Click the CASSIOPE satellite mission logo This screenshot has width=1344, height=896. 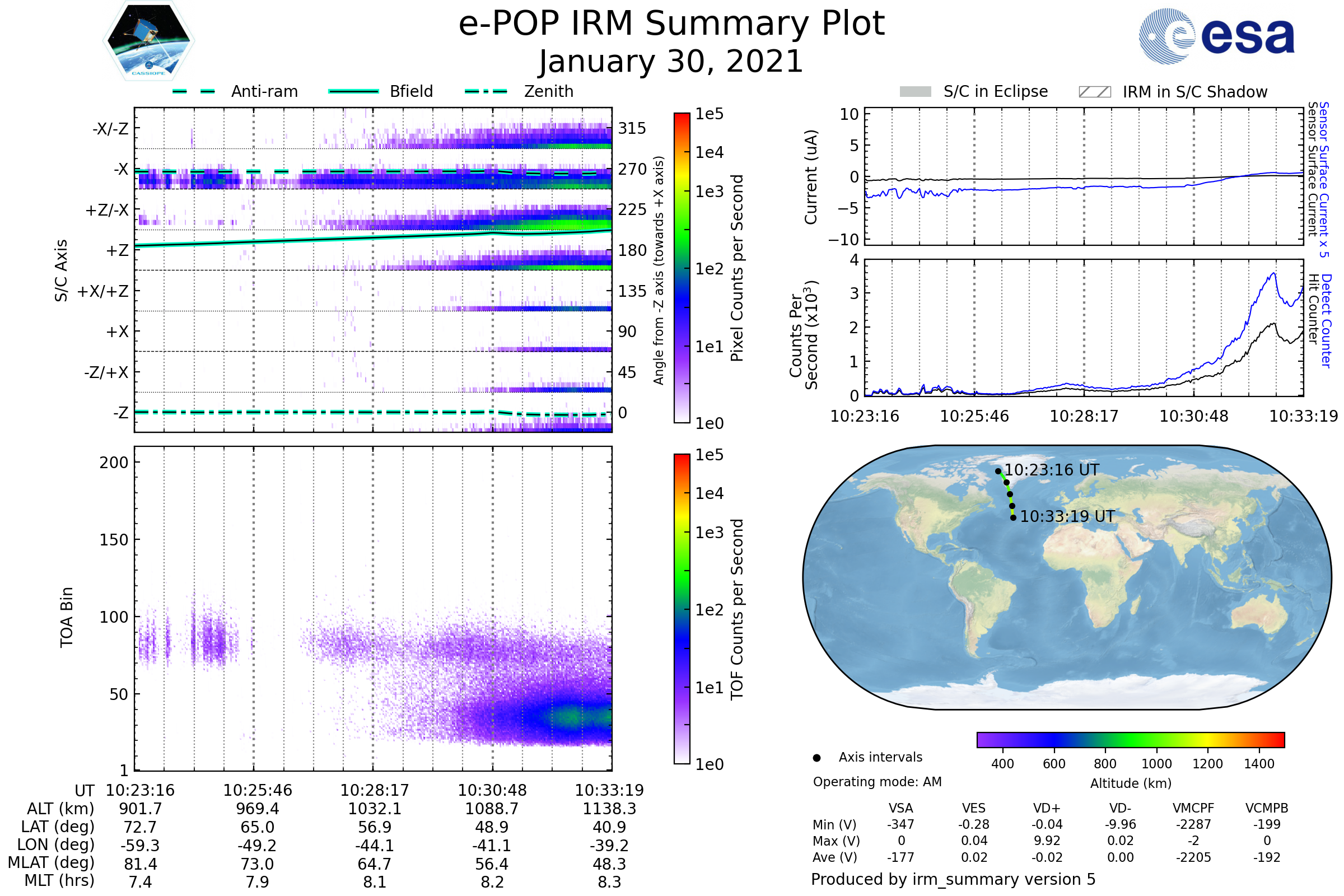point(148,41)
